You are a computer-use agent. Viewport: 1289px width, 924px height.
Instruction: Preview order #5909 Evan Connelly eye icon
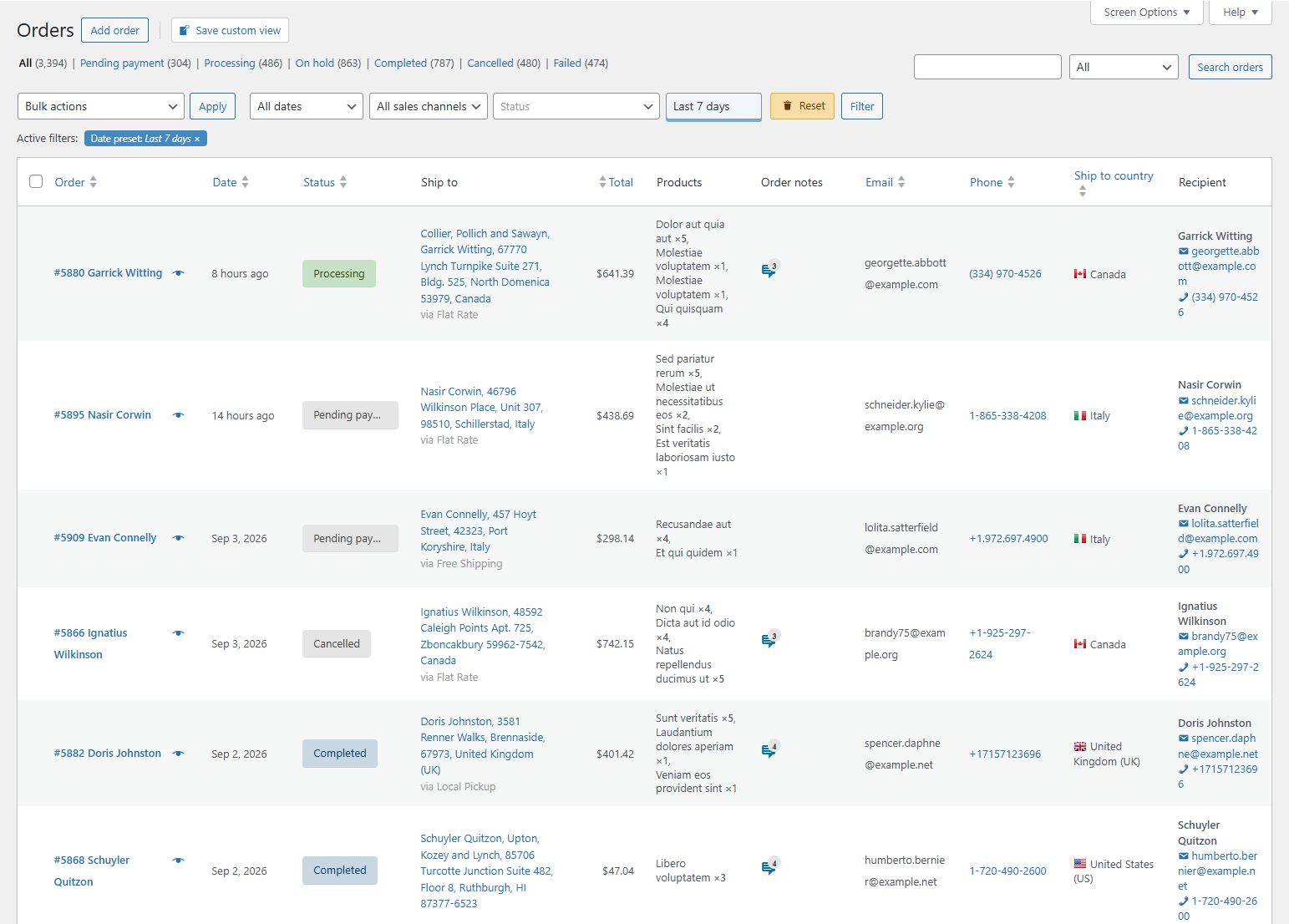pyautogui.click(x=178, y=538)
